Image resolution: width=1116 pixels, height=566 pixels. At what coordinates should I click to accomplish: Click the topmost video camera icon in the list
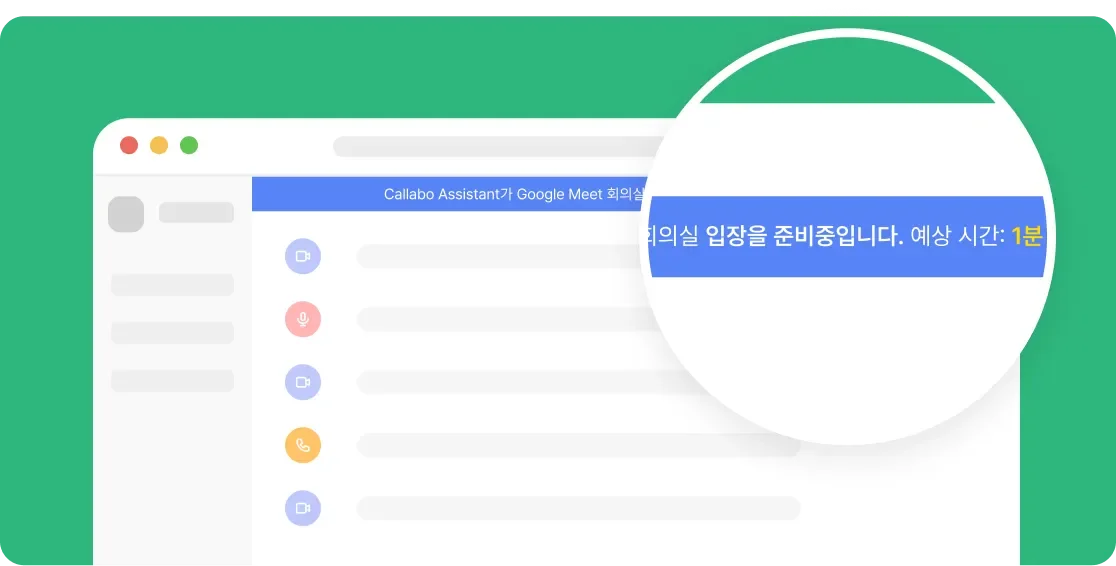[x=303, y=256]
